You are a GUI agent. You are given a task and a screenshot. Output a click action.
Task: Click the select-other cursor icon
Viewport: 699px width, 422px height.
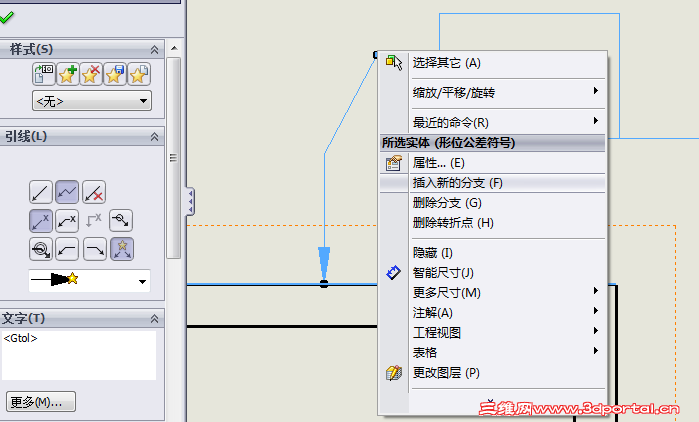click(394, 62)
